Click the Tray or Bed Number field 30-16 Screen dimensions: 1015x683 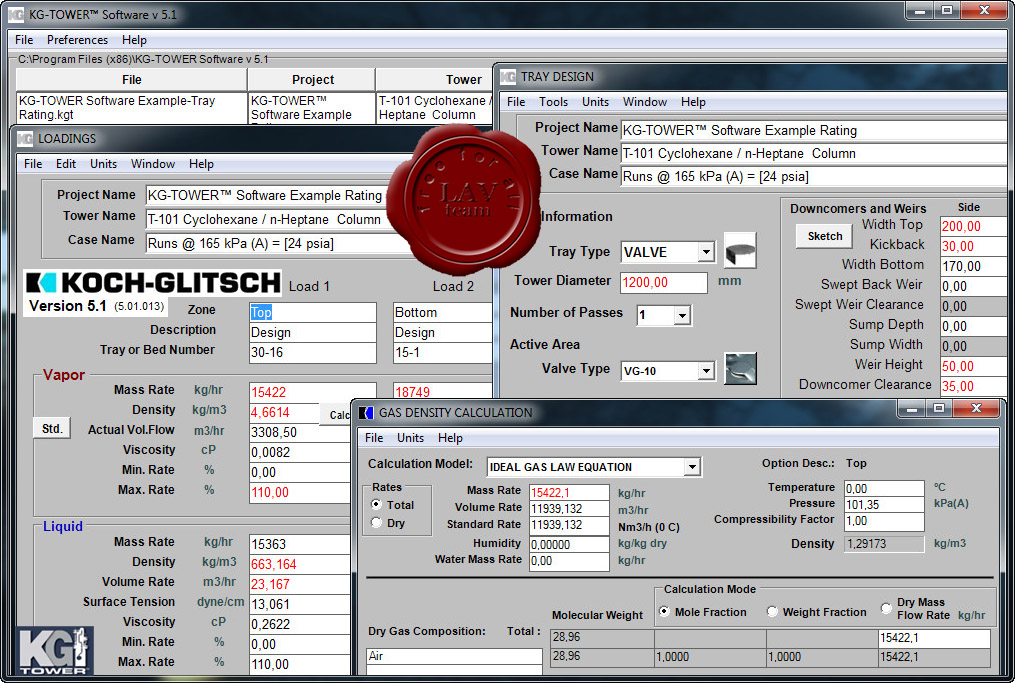313,352
